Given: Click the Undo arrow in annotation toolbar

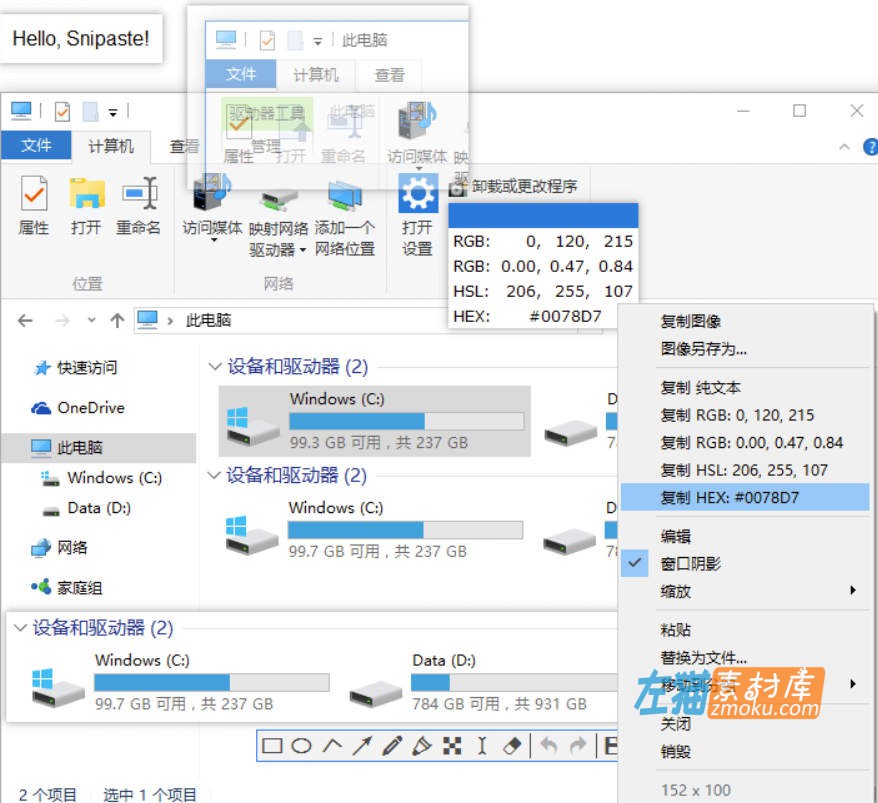Looking at the screenshot, I should point(547,745).
